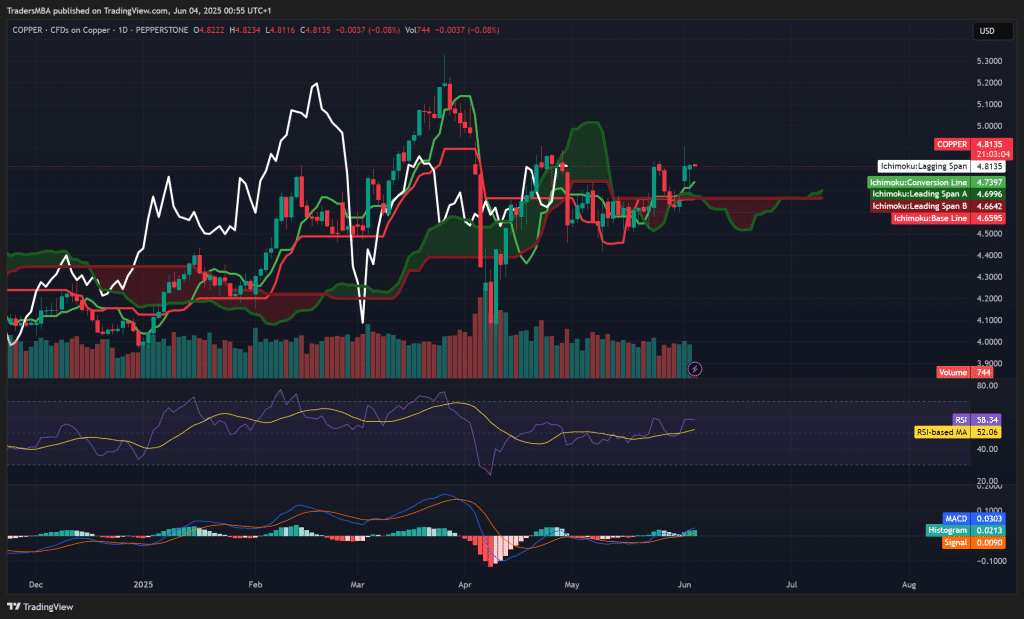Screen dimensions: 1024x619
Task: Click the purple lightning bolt icon
Action: click(696, 369)
